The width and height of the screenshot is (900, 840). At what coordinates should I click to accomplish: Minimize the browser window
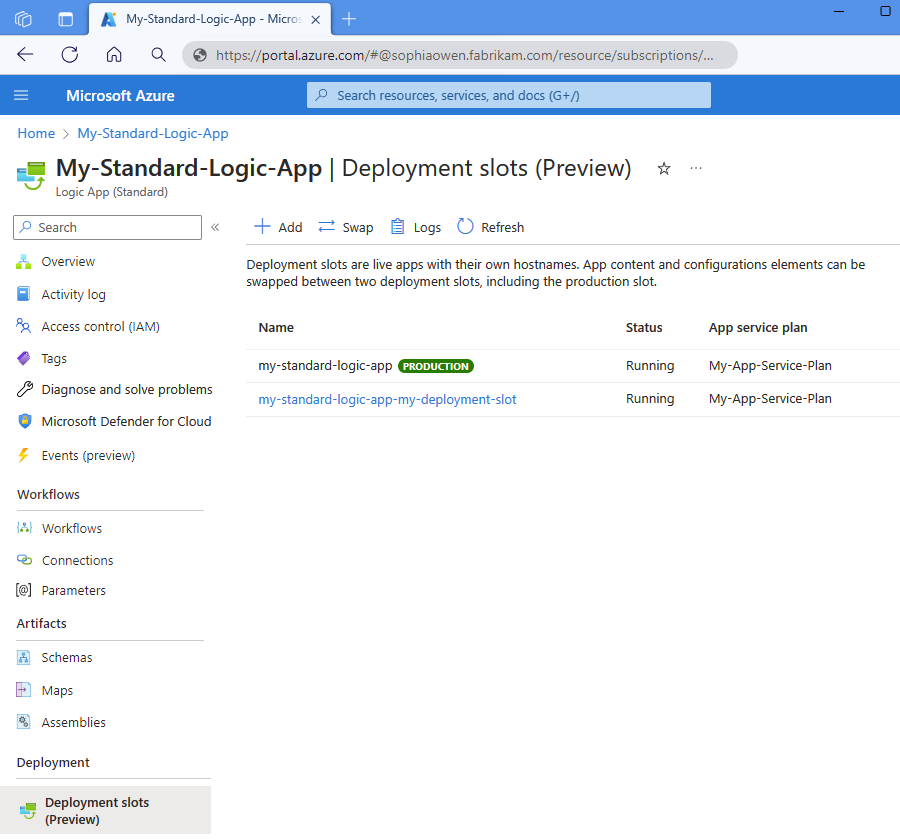[x=839, y=11]
